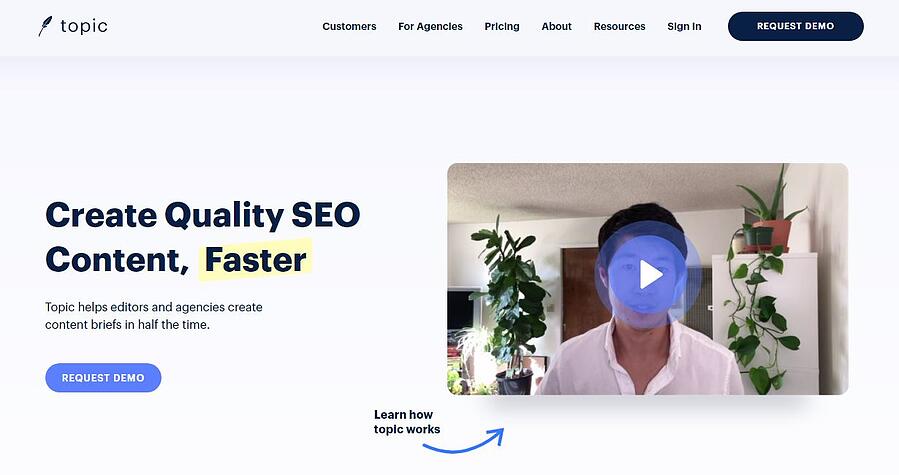Click the dark Request Demo header button

tap(795, 26)
